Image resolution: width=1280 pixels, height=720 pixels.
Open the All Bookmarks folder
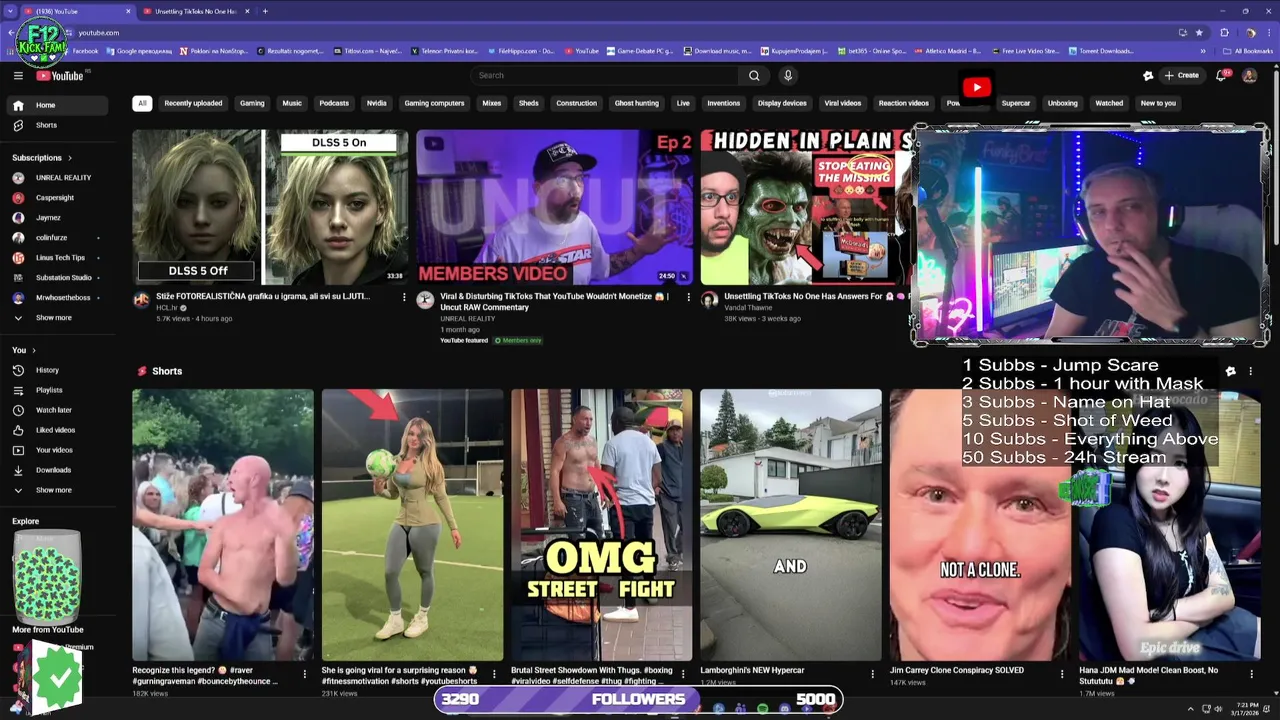tap(1249, 51)
